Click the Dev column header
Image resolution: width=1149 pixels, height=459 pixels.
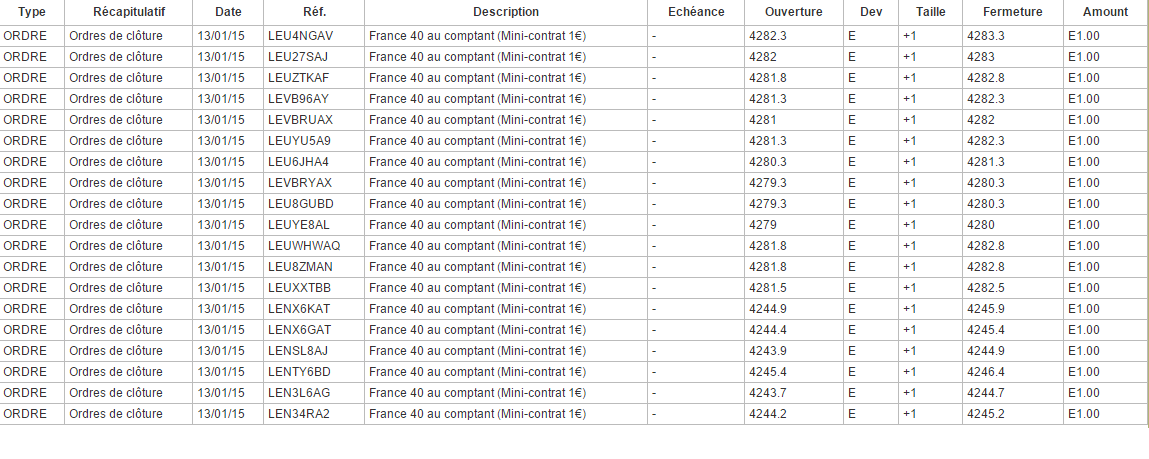[870, 12]
